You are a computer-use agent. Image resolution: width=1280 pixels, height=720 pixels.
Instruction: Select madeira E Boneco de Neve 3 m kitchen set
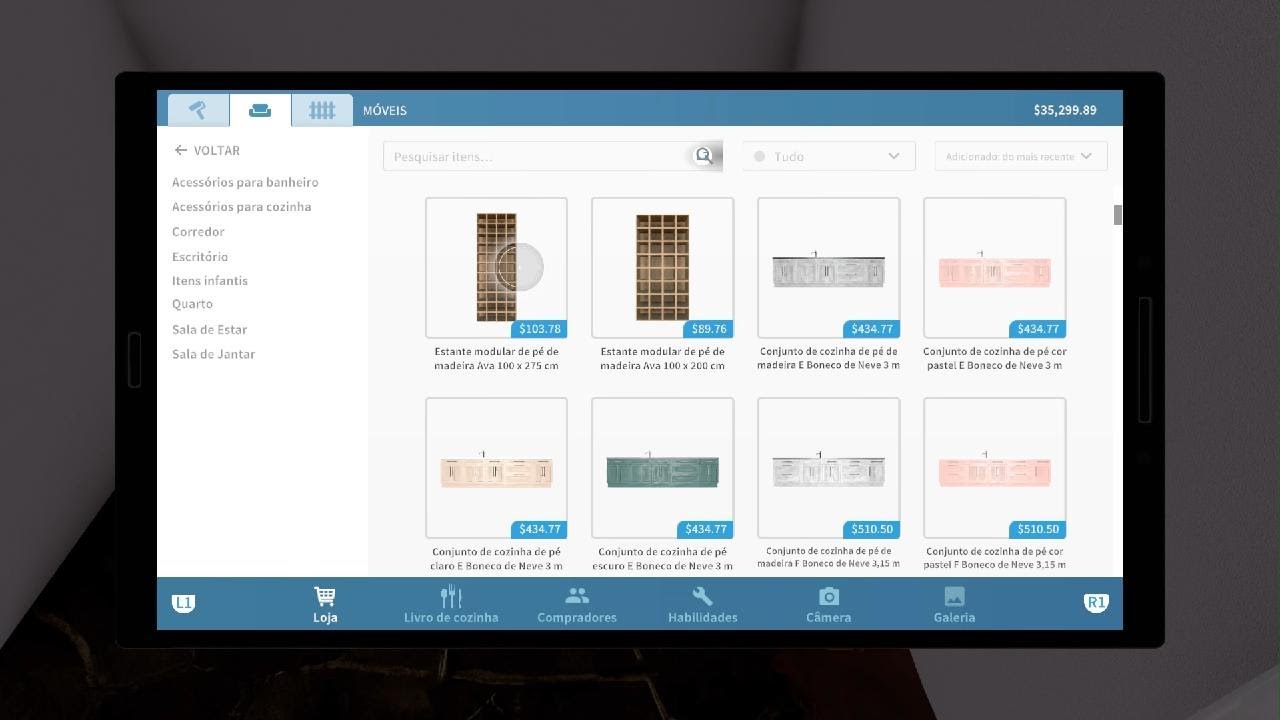point(828,268)
